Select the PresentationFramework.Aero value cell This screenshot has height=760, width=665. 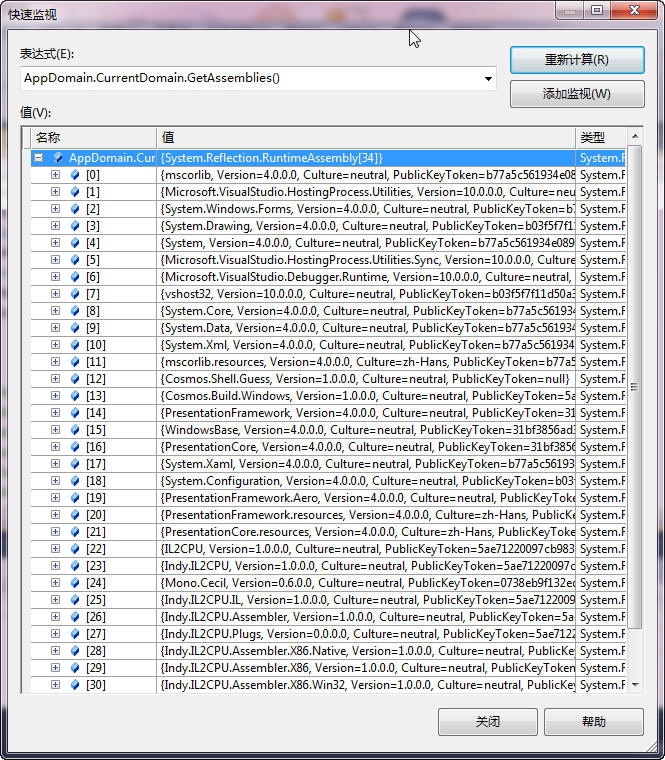pyautogui.click(x=366, y=498)
